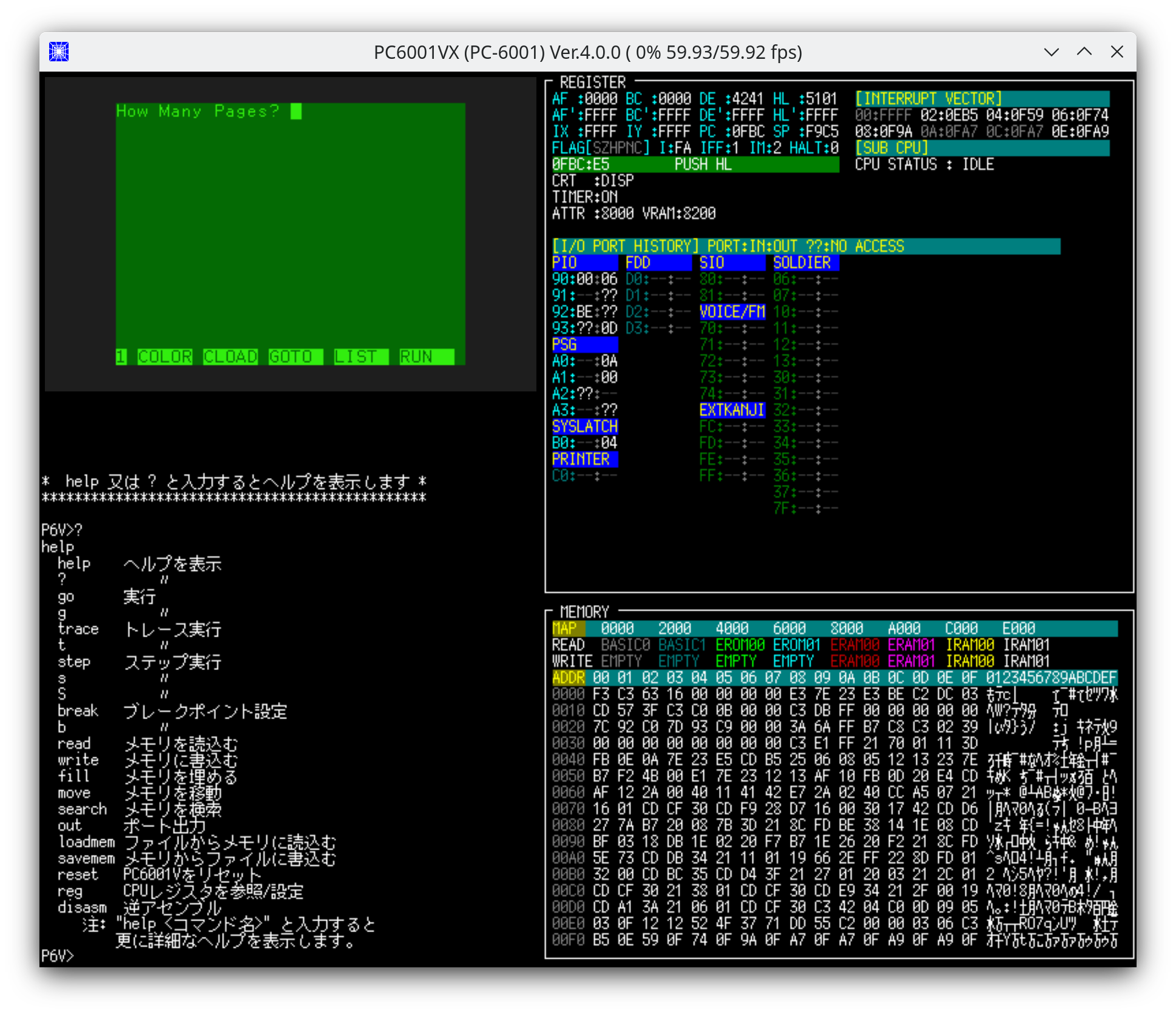Click the GOTO function key label
The width and height of the screenshot is (1176, 1014).
296,357
